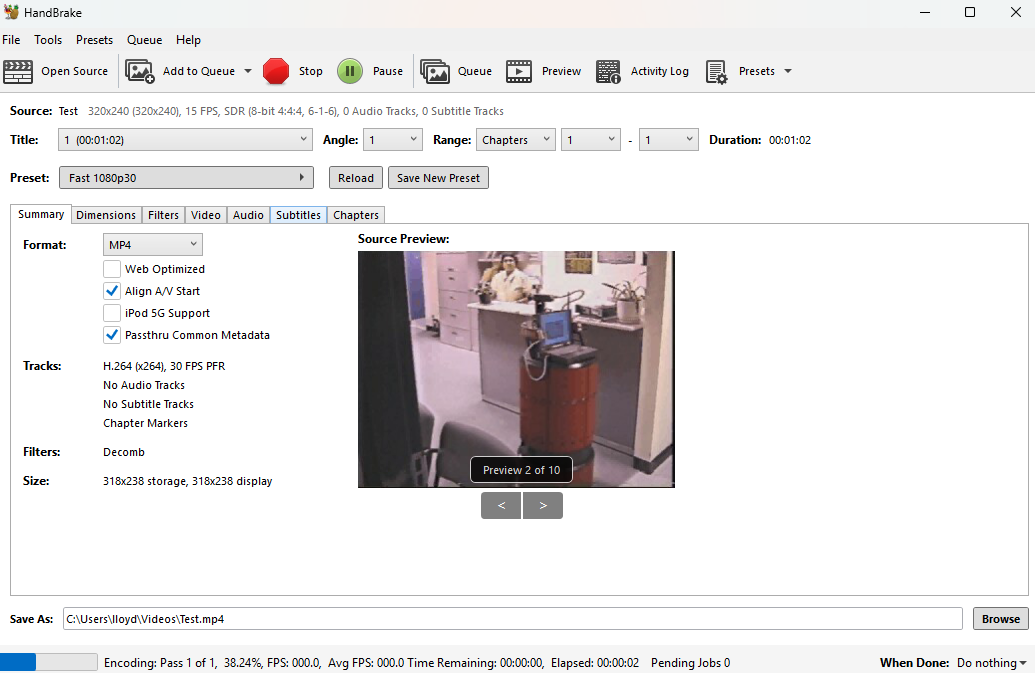
Task: Click the Reload preset button
Action: [x=356, y=178]
